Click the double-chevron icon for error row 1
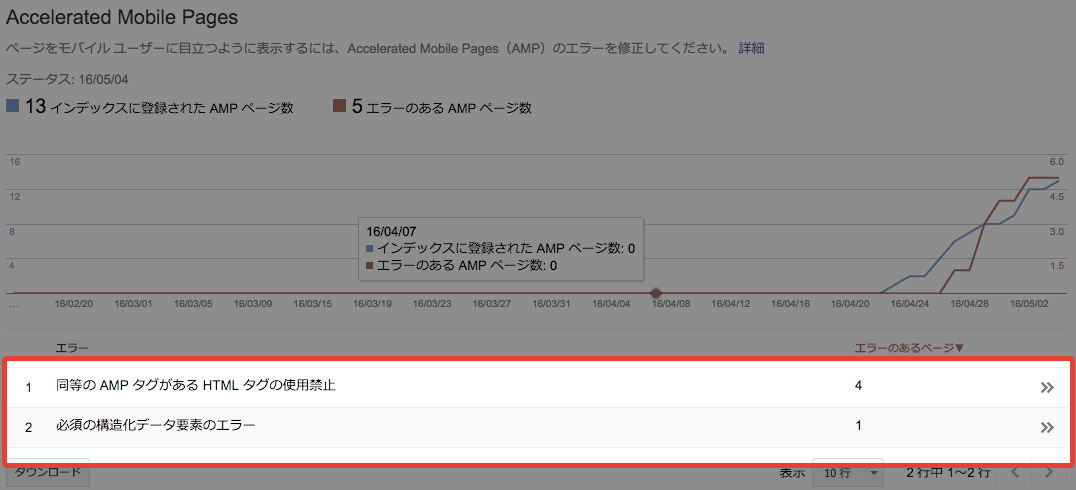The width and height of the screenshot is (1076, 490). tap(1047, 387)
